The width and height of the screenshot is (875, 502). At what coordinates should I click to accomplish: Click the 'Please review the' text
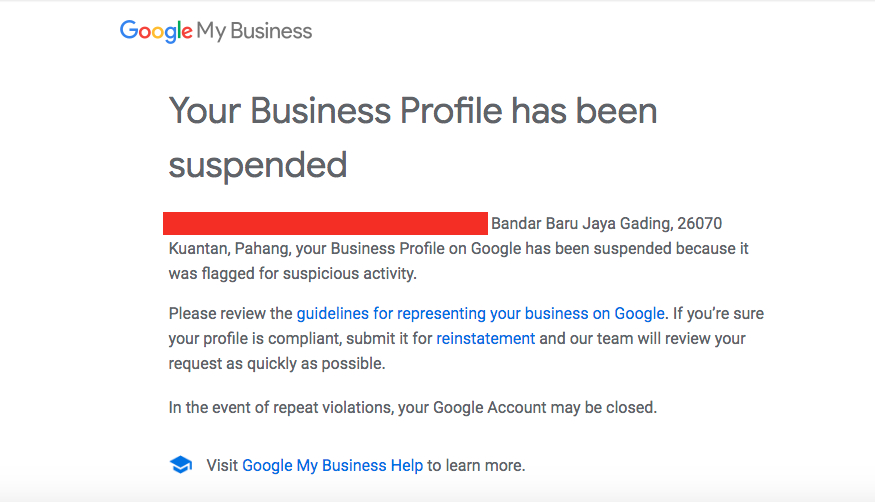(230, 313)
